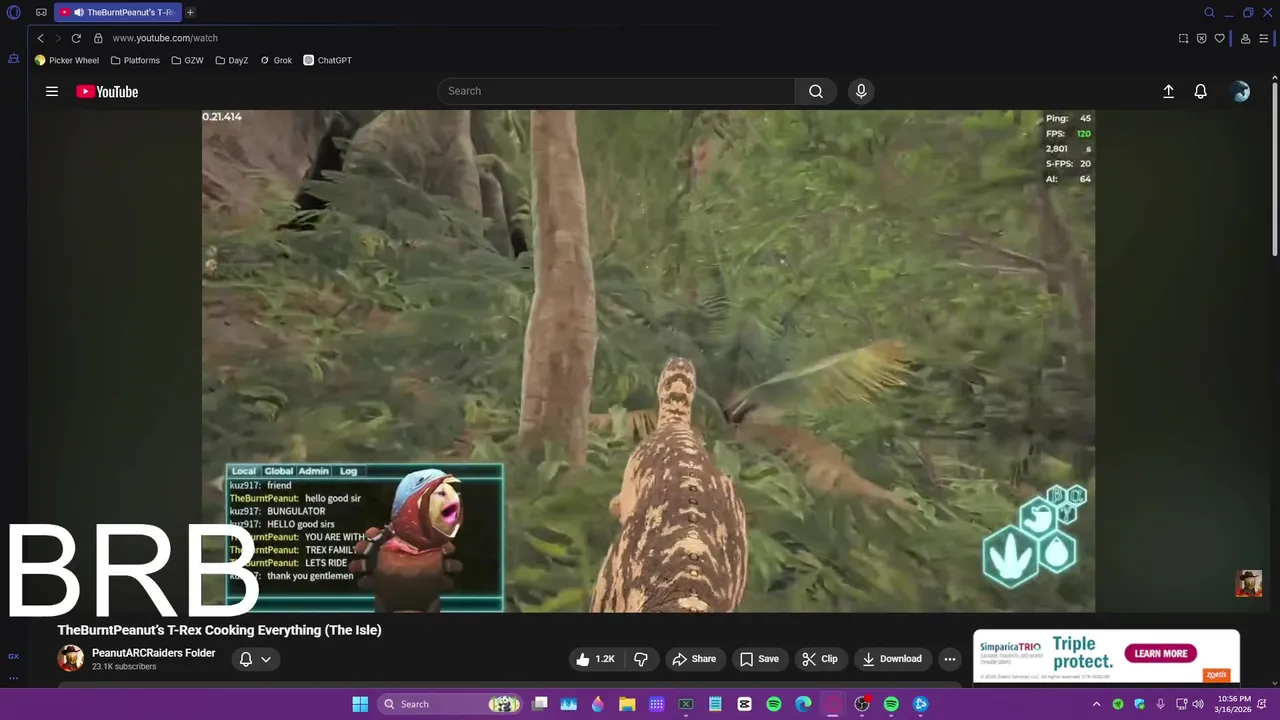Open a new browser tab
1280x720 pixels.
tap(190, 12)
